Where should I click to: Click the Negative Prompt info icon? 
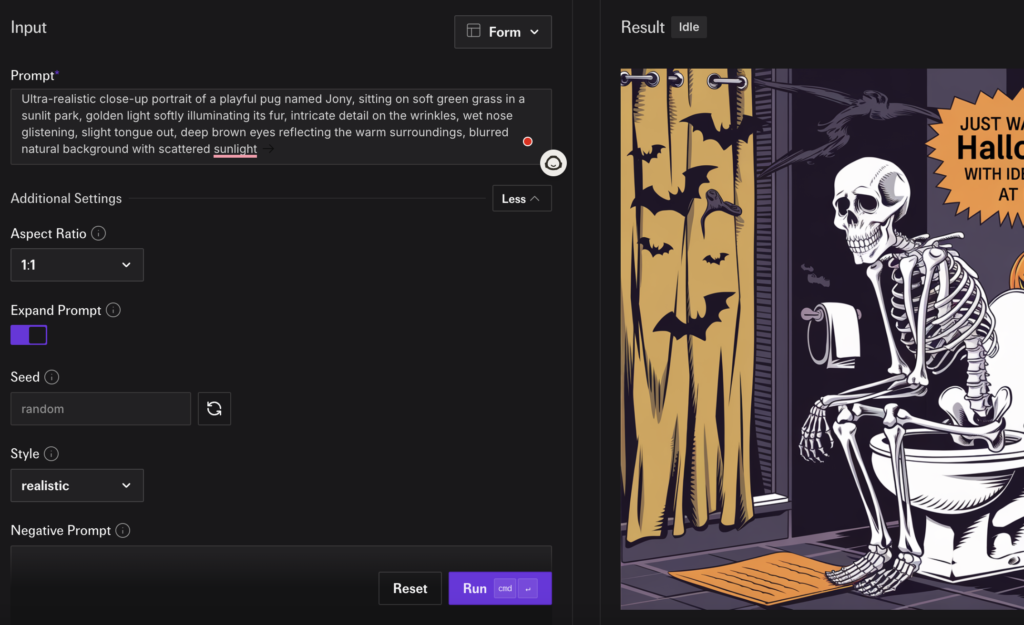(x=122, y=531)
